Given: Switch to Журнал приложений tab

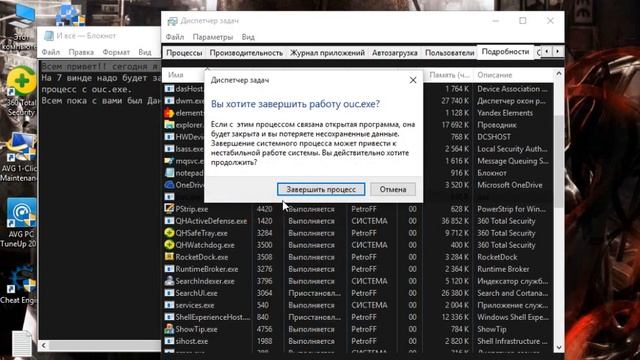Looking at the screenshot, I should [x=327, y=53].
